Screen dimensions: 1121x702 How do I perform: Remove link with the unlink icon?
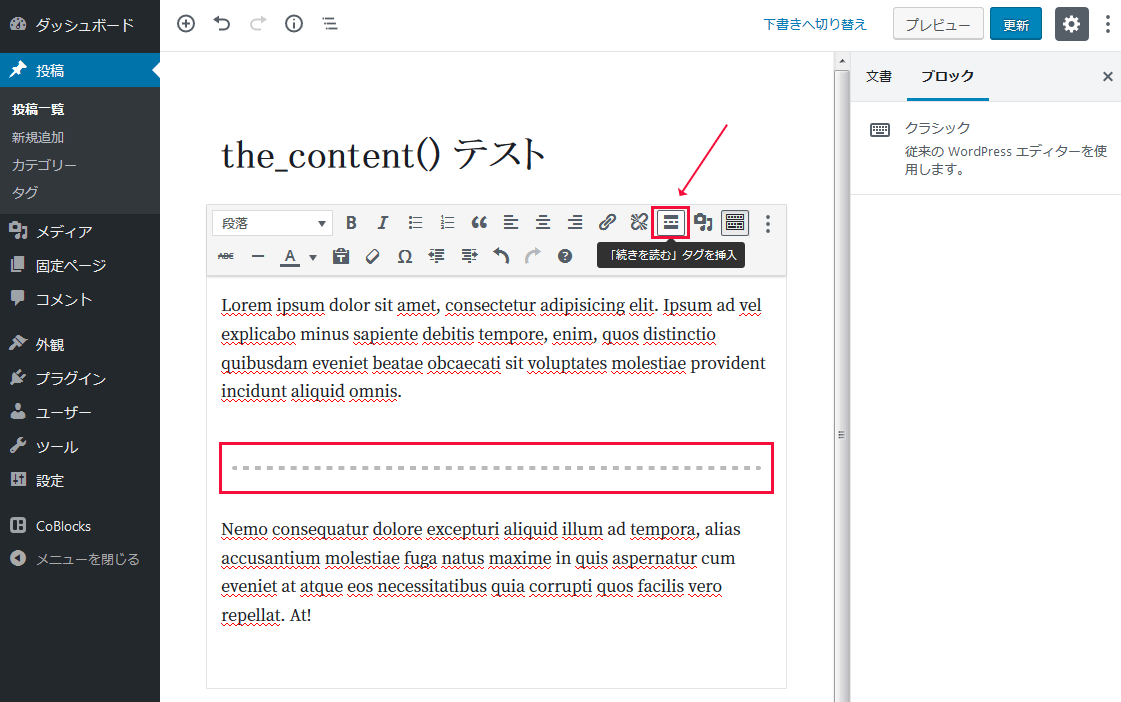pos(639,223)
